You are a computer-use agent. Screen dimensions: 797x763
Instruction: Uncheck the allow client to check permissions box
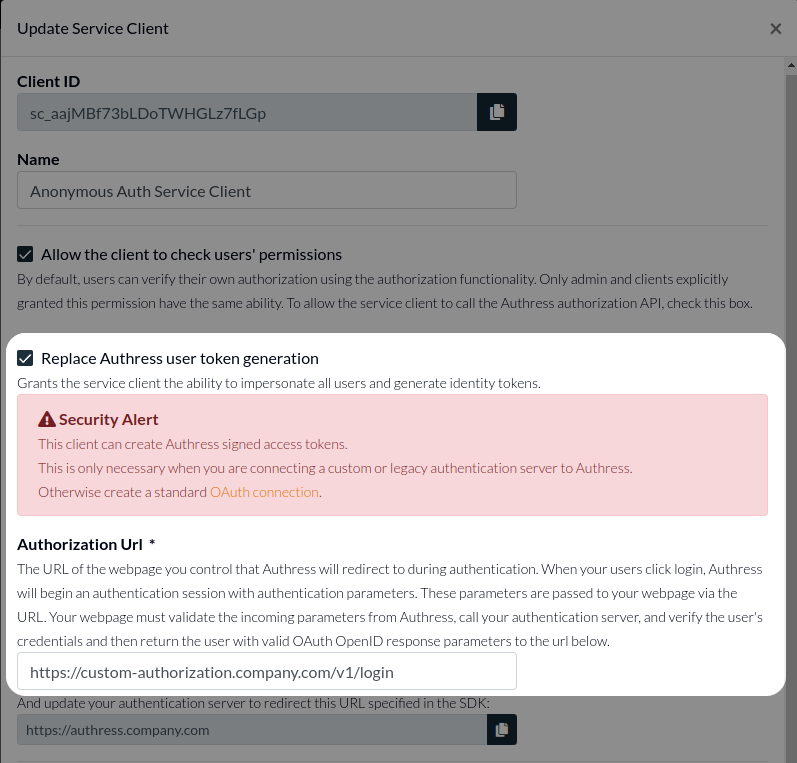pos(26,255)
